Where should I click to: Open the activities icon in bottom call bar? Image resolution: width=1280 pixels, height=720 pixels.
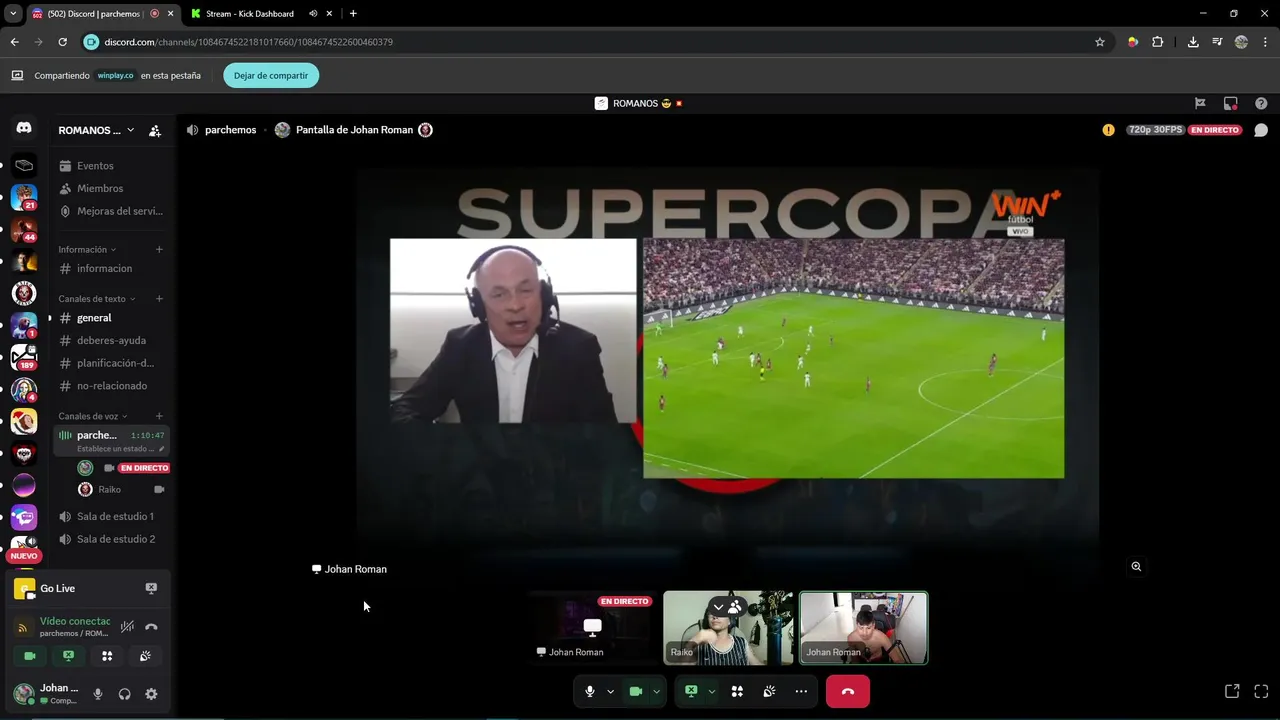tap(737, 691)
